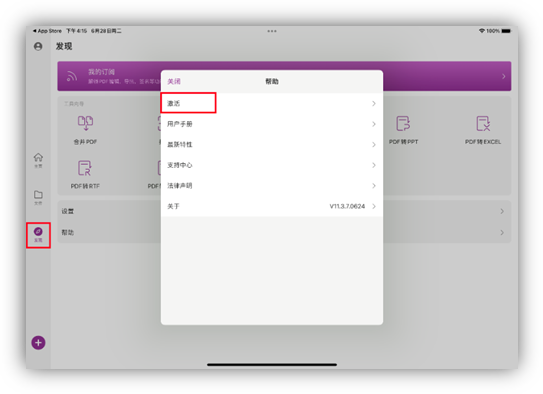
Task: Expand chevron on the 最新特性 row
Action: click(374, 144)
